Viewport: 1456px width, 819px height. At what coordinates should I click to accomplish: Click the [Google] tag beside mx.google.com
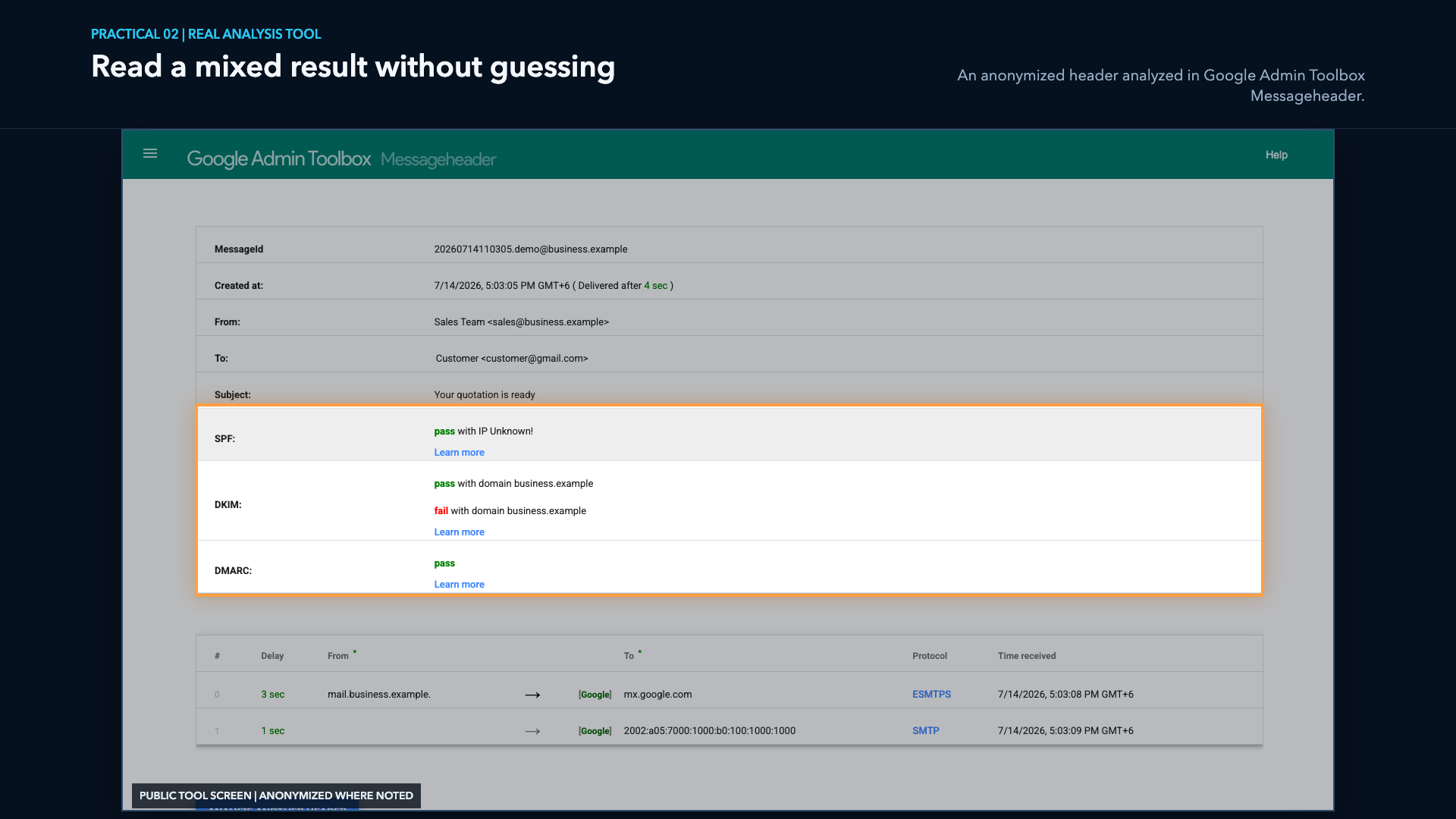(x=595, y=695)
